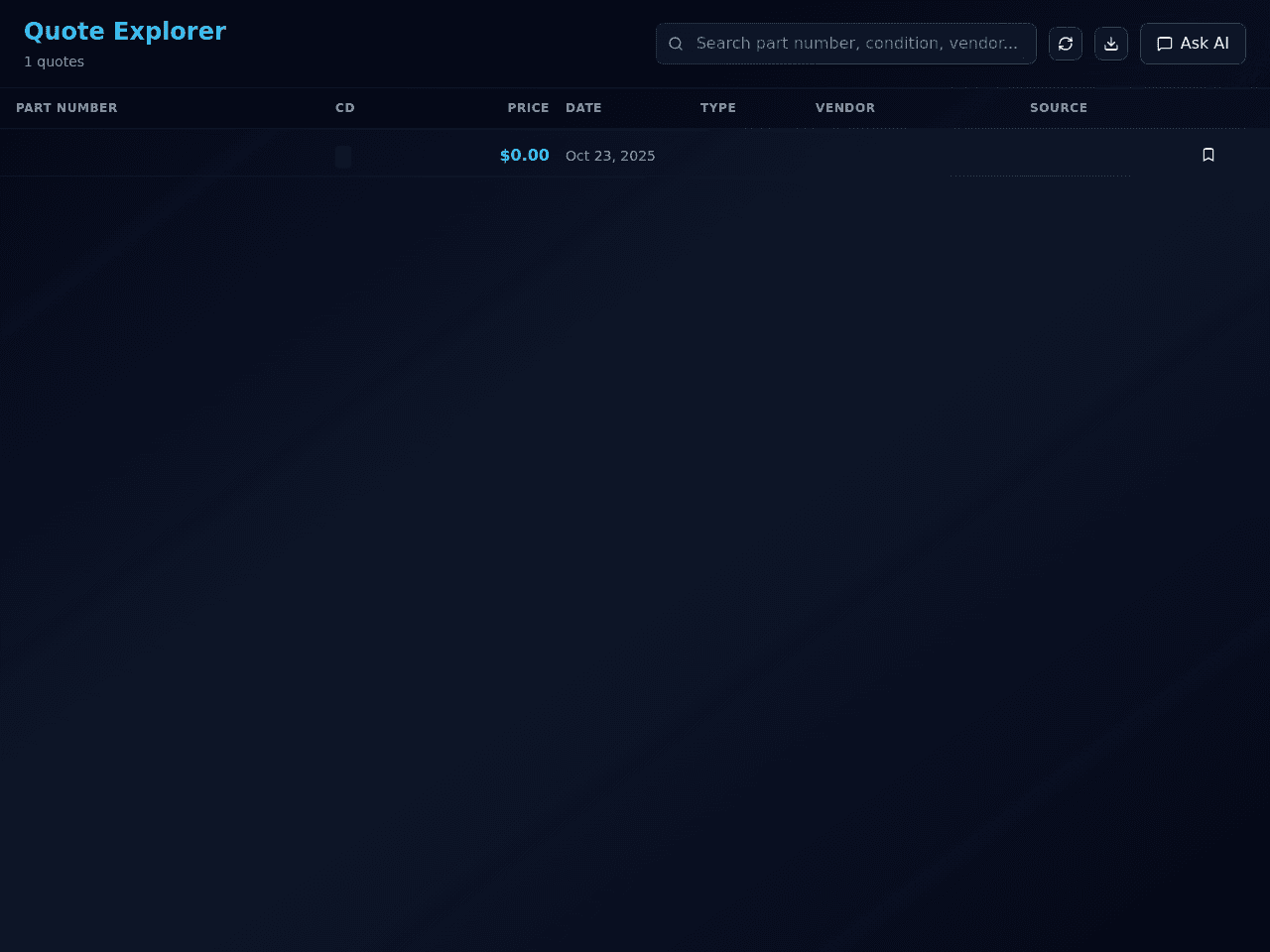Click the magnifier icon in search box
The image size is (1270, 952).
[x=676, y=44]
